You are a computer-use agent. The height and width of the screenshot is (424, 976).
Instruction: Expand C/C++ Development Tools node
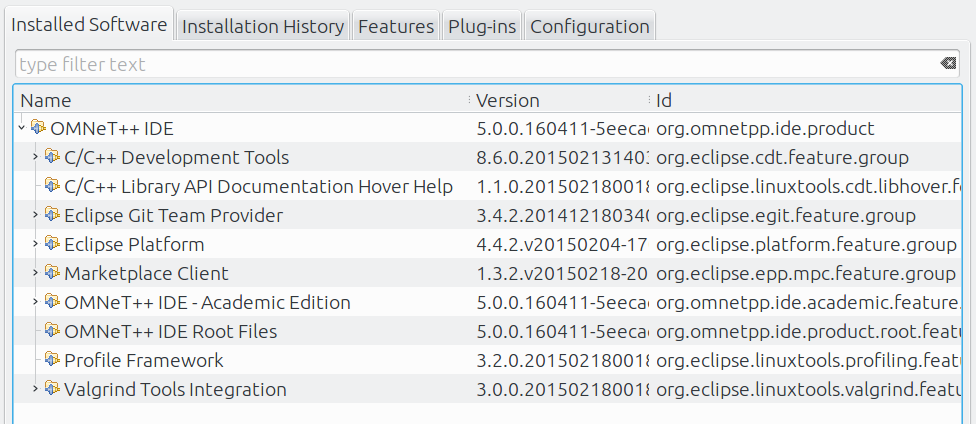point(35,157)
